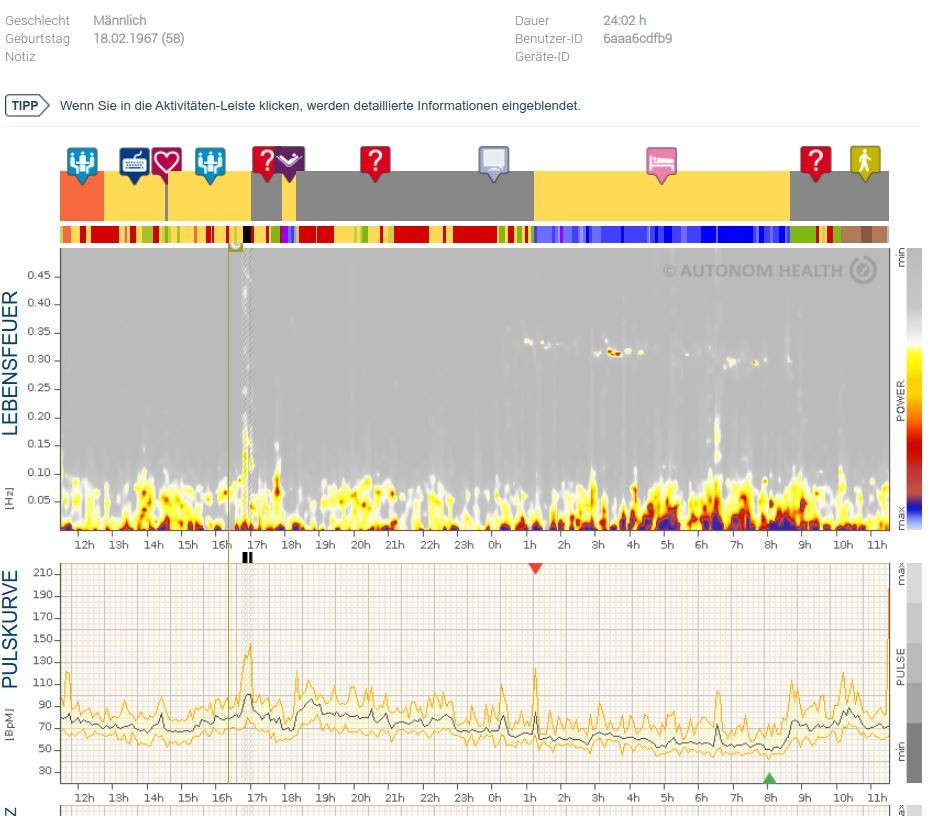Open the pink bed sleep activity icon

[661, 161]
